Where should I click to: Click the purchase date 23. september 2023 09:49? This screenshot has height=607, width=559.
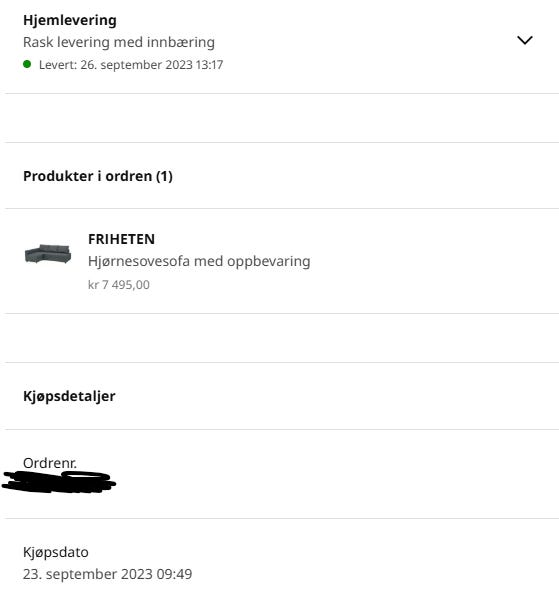point(108,574)
